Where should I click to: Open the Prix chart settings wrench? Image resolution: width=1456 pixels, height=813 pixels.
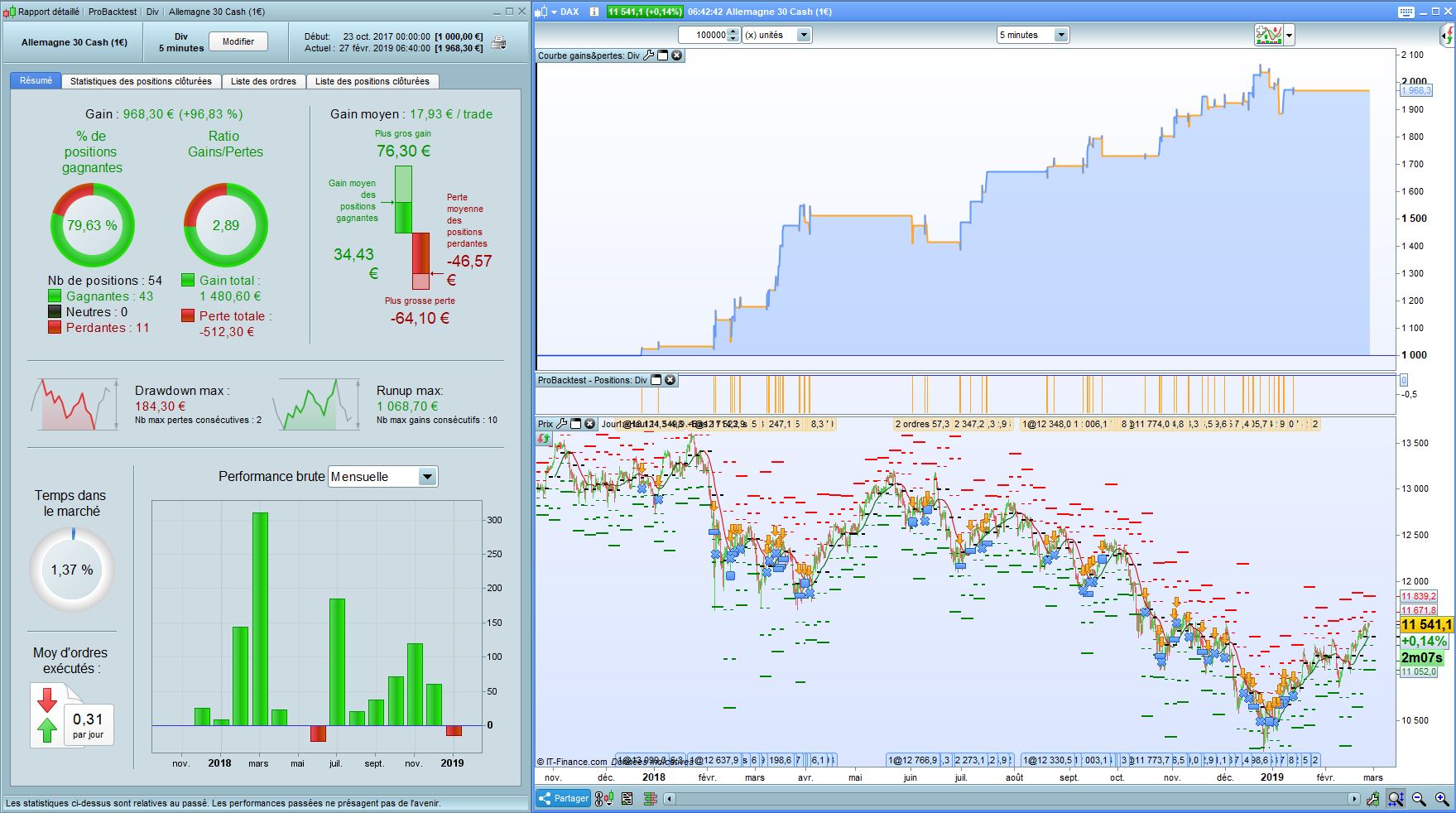coord(562,424)
